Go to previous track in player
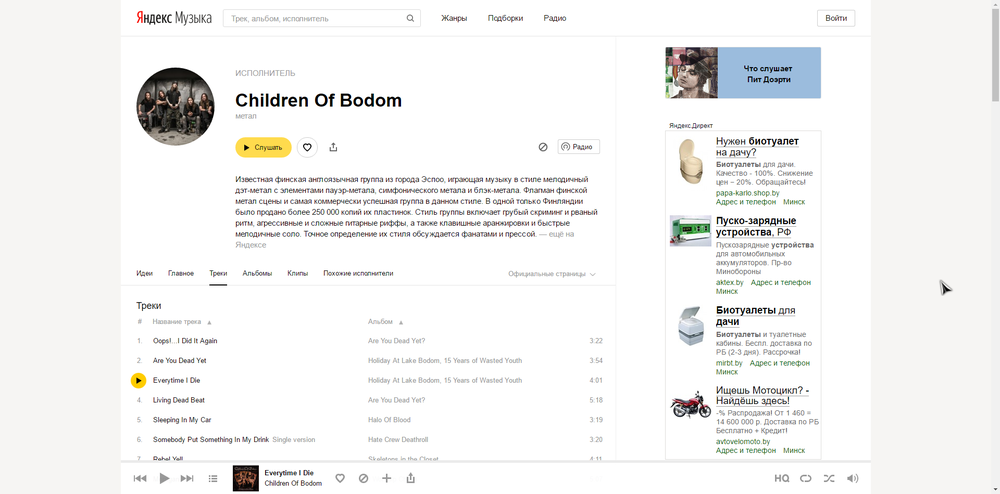1000x494 pixels. click(x=140, y=478)
